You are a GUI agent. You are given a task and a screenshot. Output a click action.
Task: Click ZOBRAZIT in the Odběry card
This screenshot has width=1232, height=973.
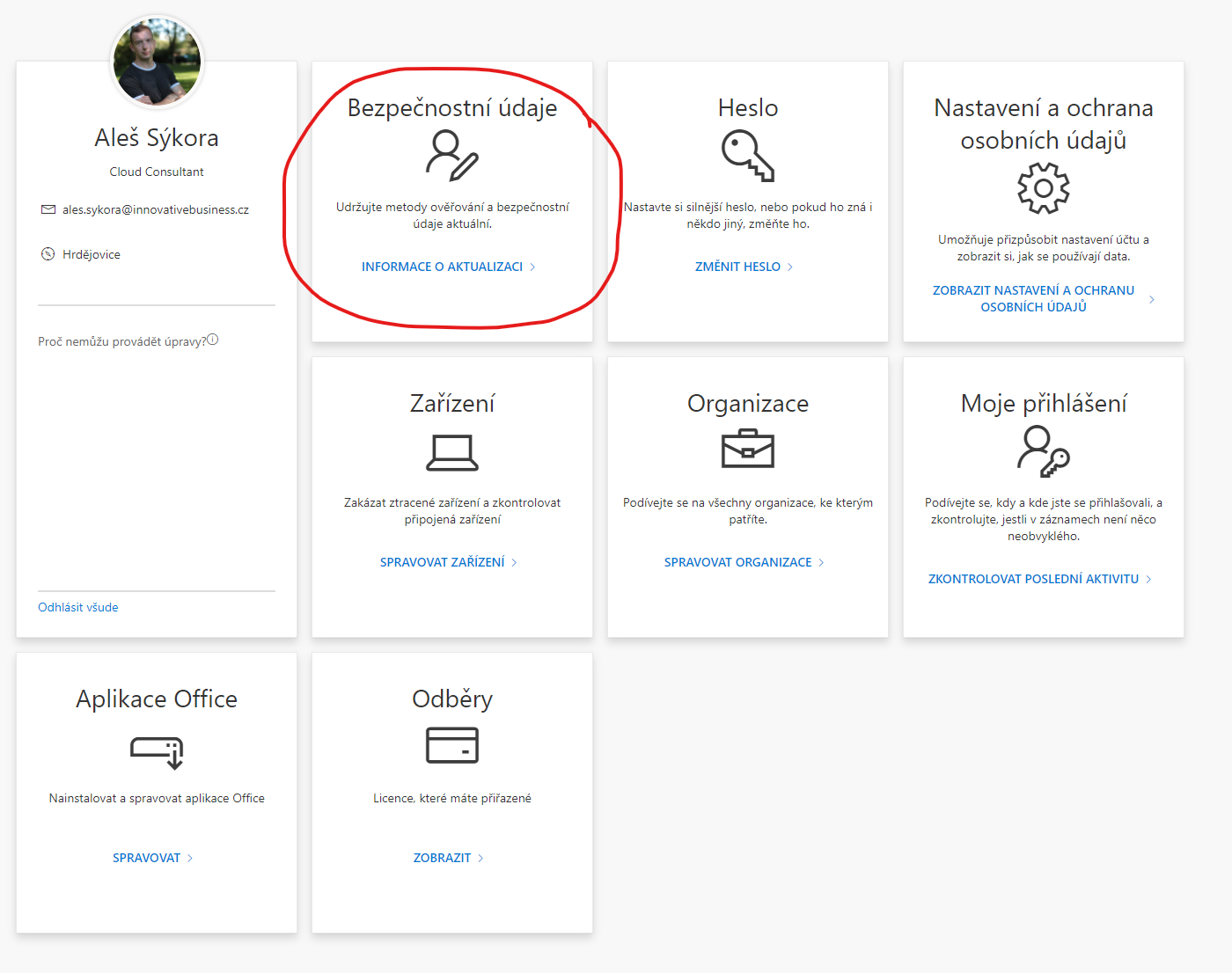442,858
